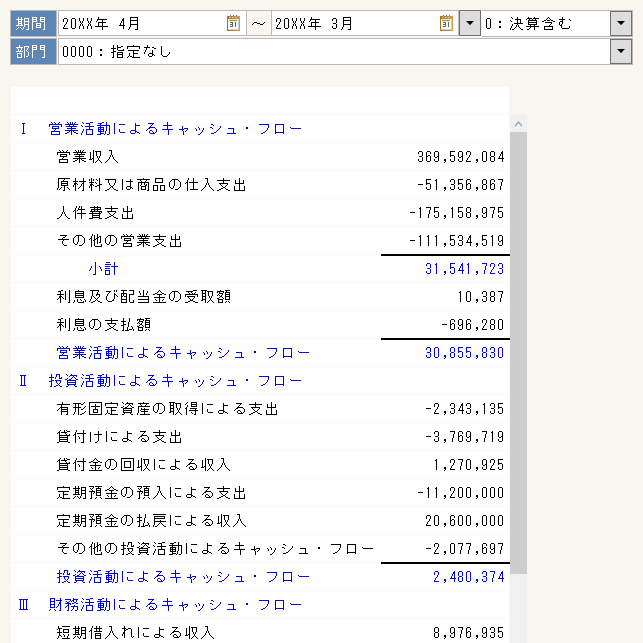Image resolution: width=643 pixels, height=643 pixels.
Task: Select row 利息及び配当金の受取額
Action: click(260, 296)
